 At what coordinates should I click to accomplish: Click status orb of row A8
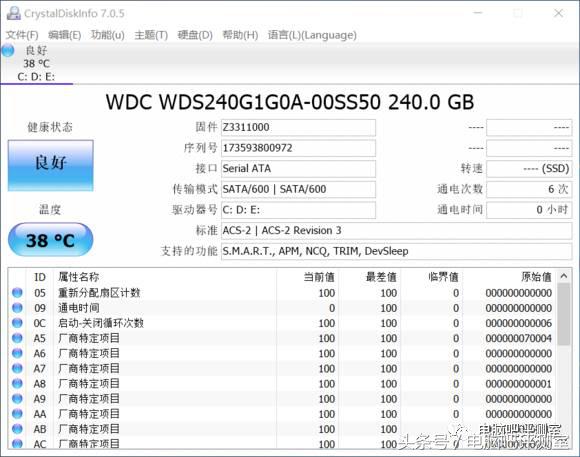[17, 384]
